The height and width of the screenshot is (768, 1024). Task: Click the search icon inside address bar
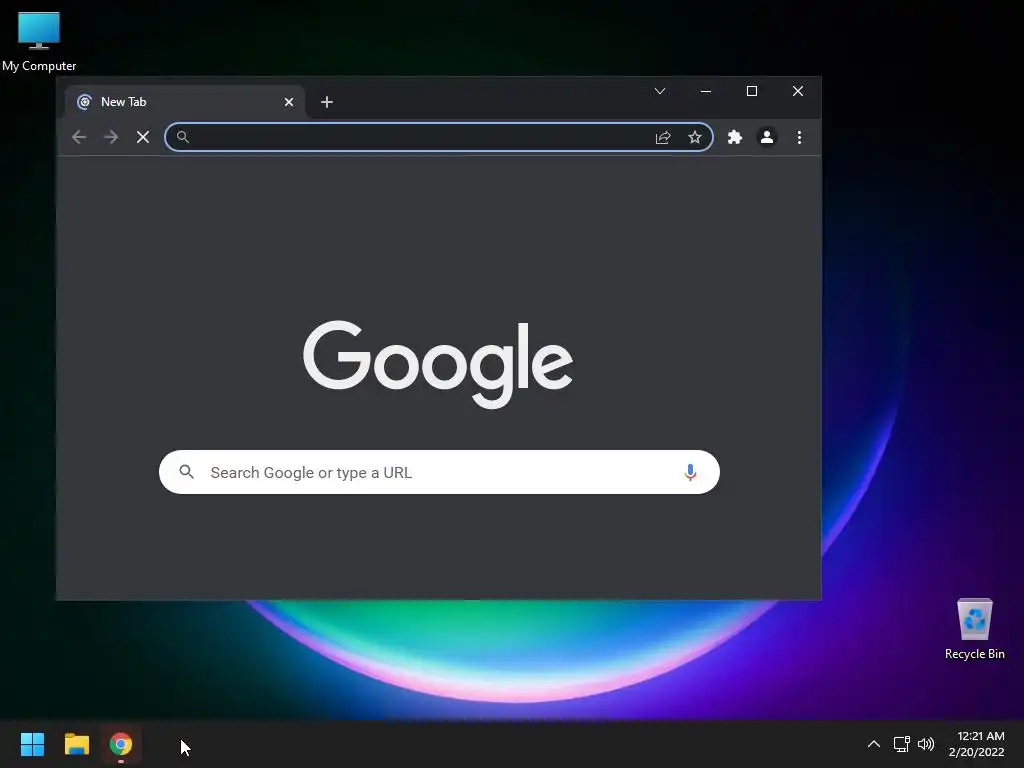tap(183, 137)
